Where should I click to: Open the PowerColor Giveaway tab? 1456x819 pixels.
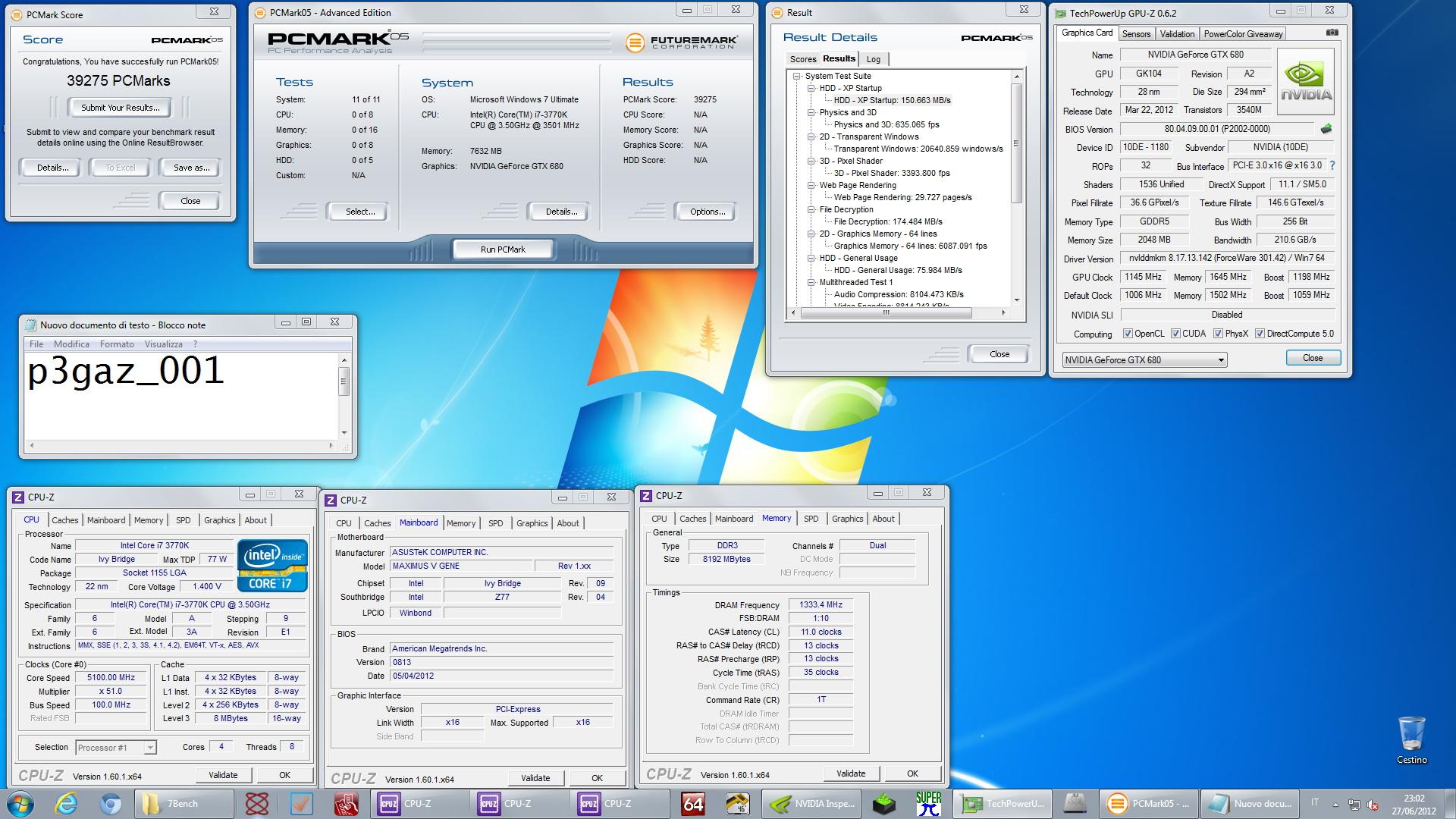click(1243, 34)
